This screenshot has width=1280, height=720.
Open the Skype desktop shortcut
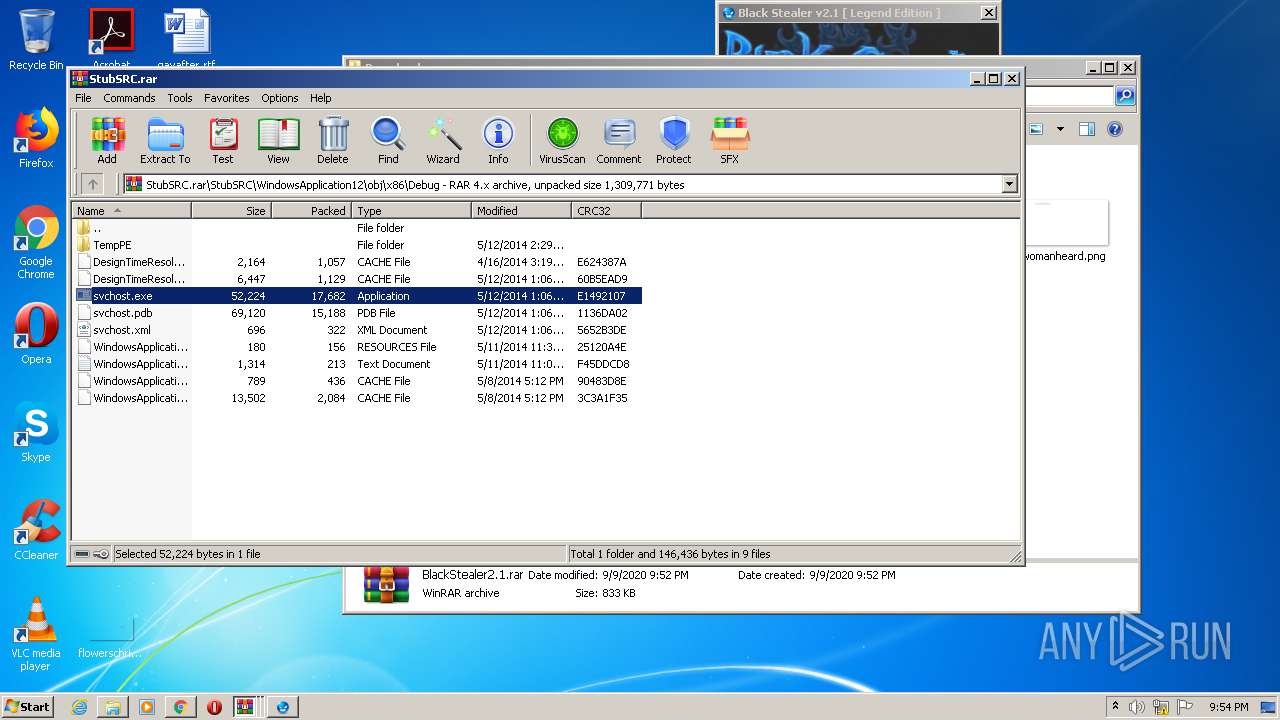36,432
